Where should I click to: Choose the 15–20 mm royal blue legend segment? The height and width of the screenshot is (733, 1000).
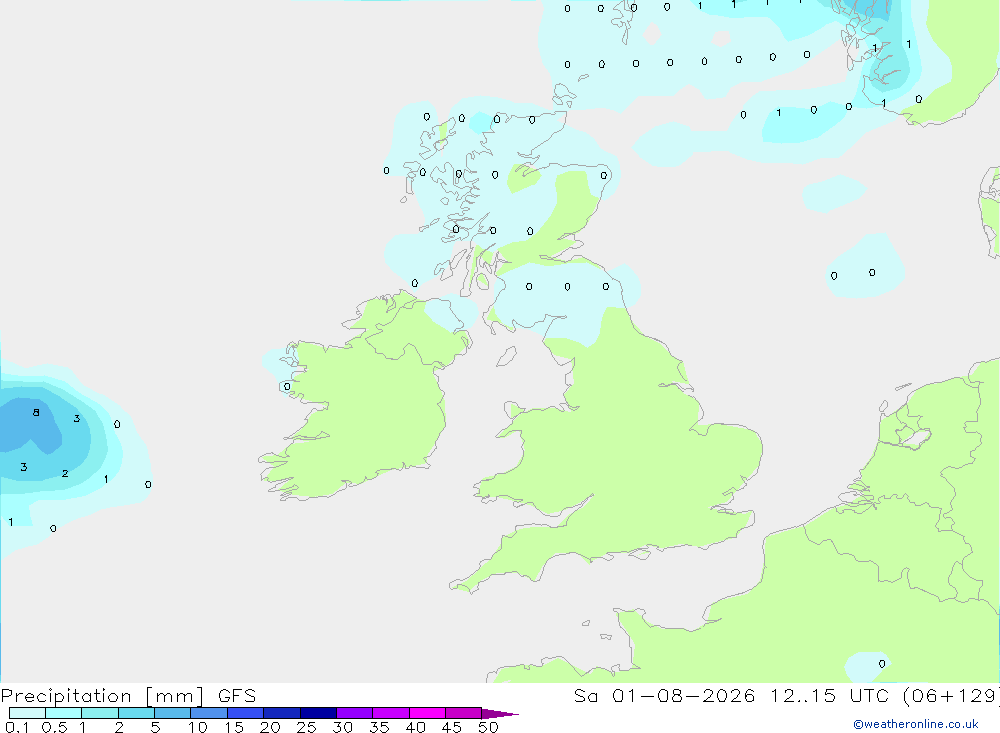click(245, 713)
